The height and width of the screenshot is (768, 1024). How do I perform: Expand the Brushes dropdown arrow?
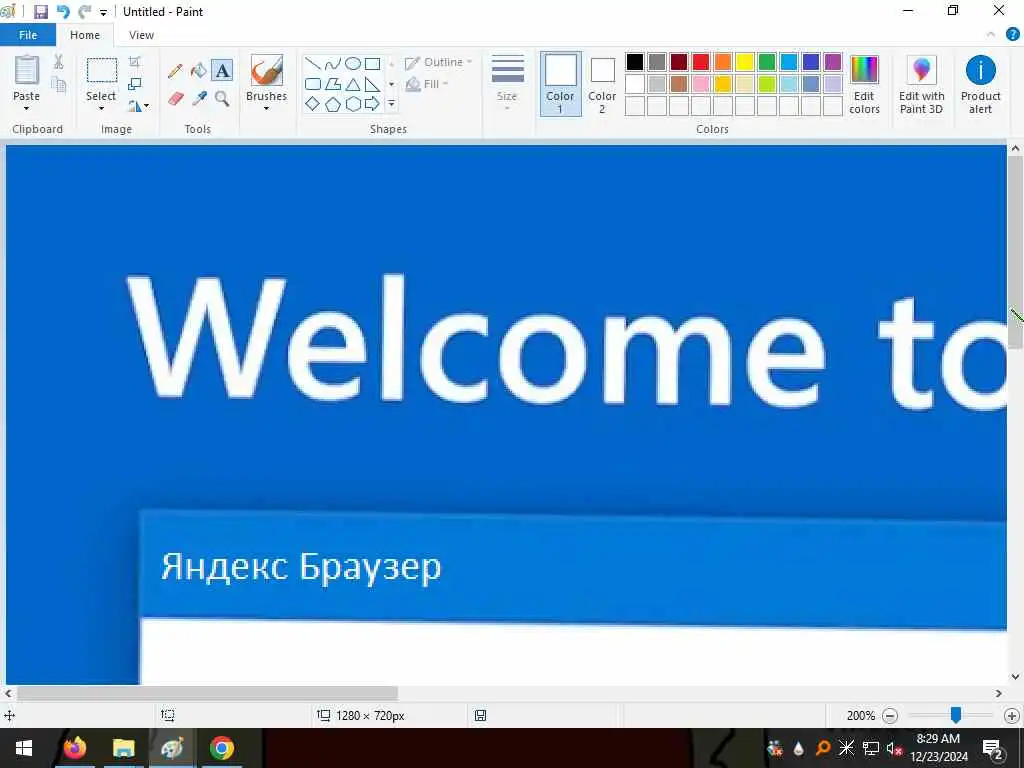[x=266, y=108]
